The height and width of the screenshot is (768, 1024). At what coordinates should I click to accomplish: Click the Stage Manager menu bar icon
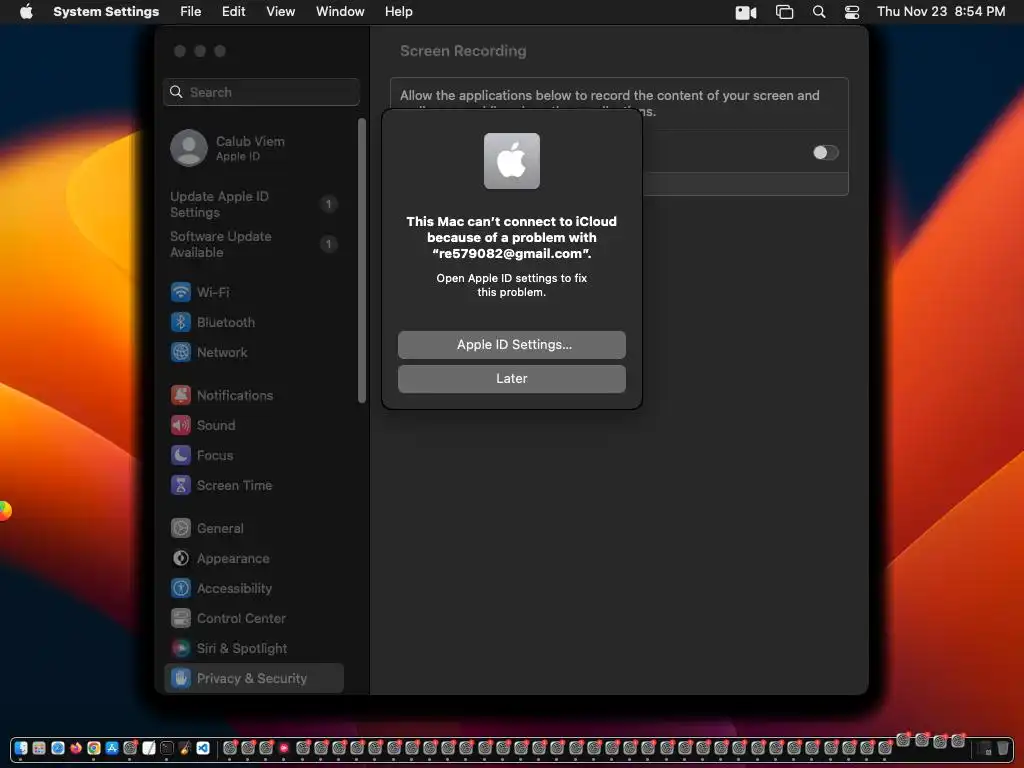point(784,12)
